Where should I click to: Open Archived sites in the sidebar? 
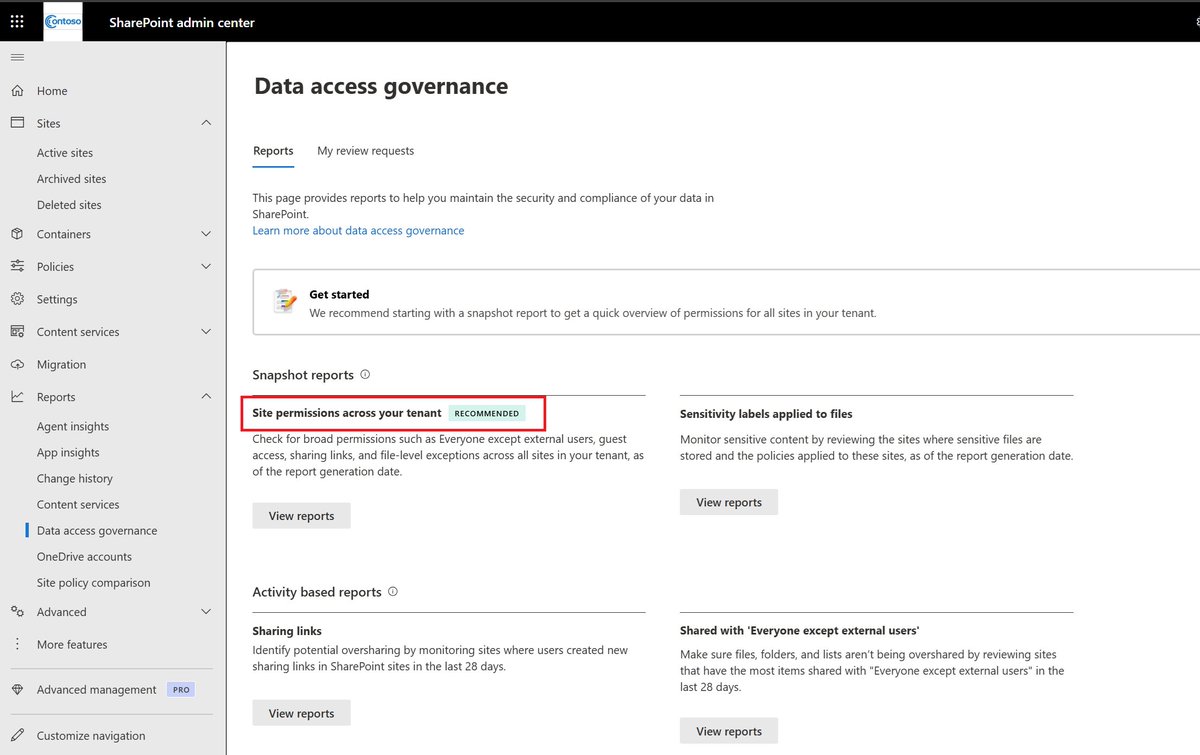click(71, 179)
